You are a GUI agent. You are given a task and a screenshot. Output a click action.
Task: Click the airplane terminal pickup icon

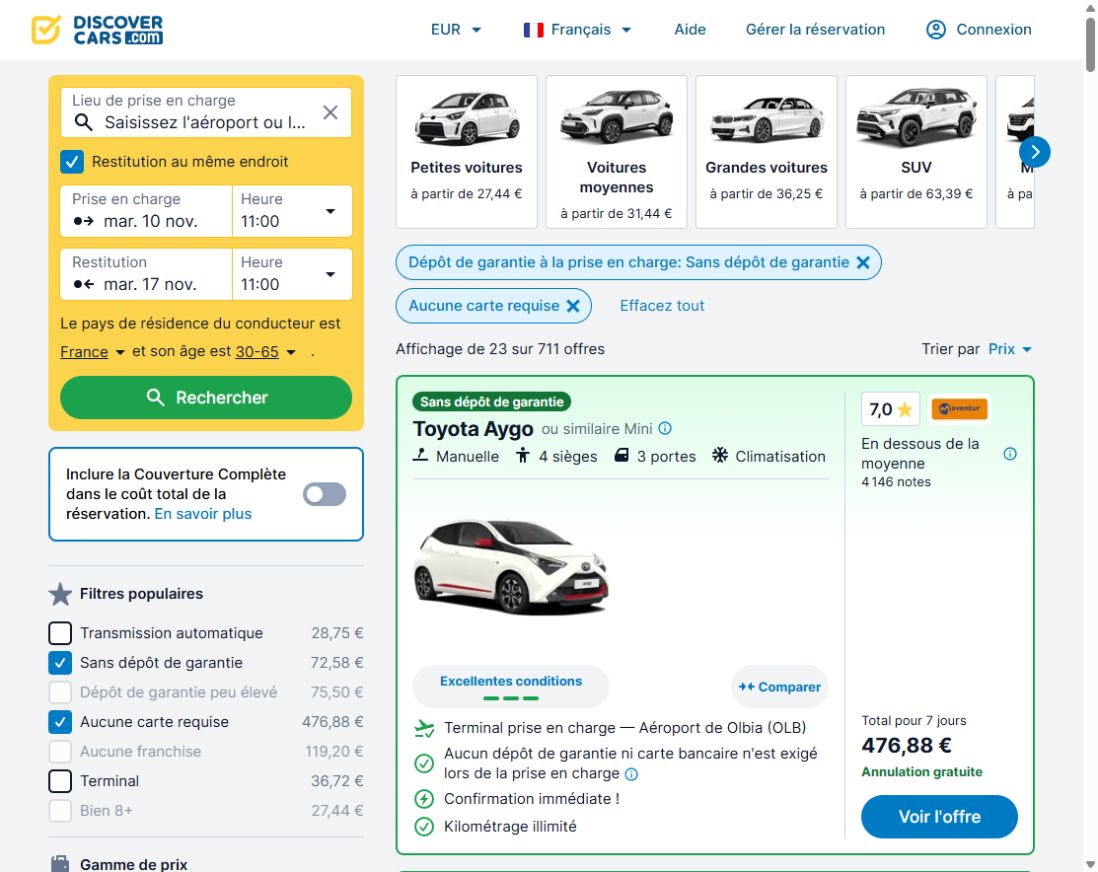pyautogui.click(x=424, y=728)
